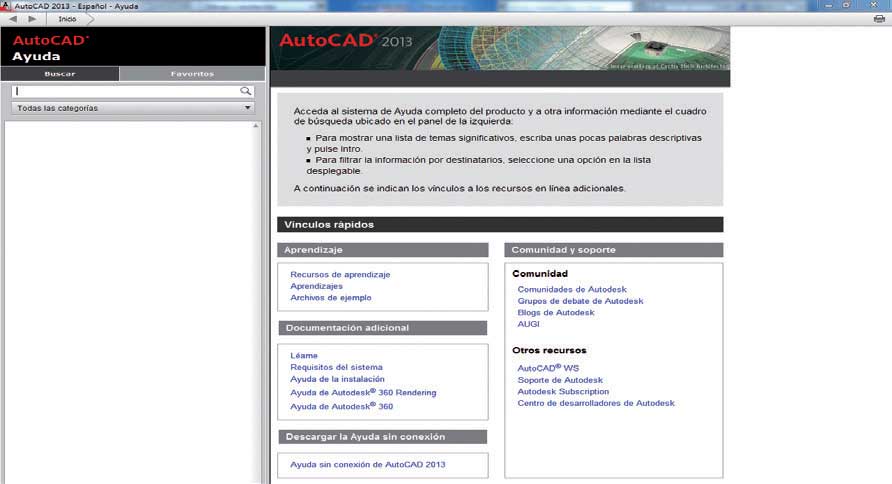The height and width of the screenshot is (484, 892).
Task: Open Ayuda de la instalación link
Action: pyautogui.click(x=337, y=379)
